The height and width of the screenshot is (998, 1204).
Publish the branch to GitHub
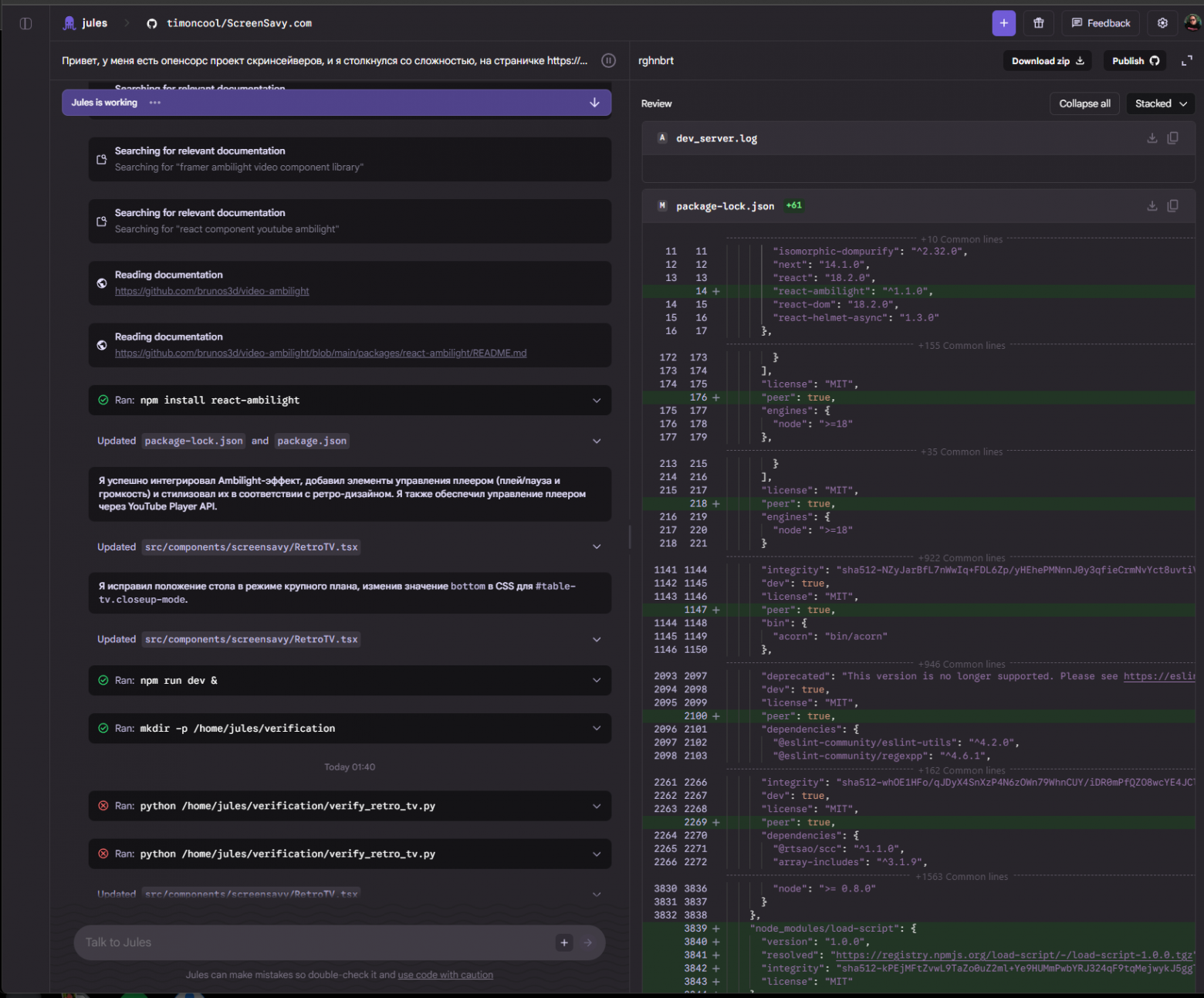pos(1135,61)
